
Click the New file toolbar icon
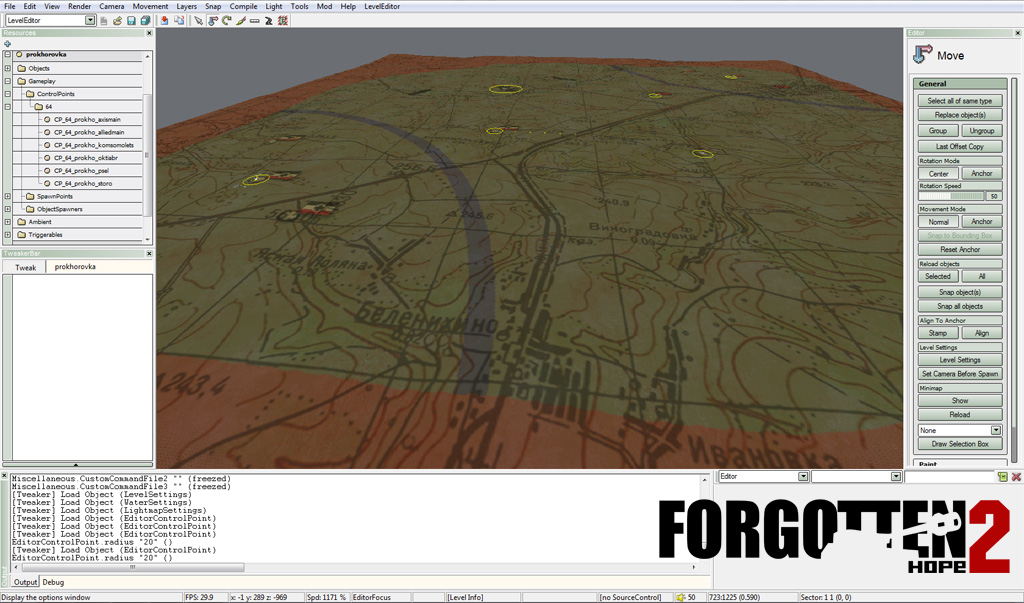click(104, 21)
